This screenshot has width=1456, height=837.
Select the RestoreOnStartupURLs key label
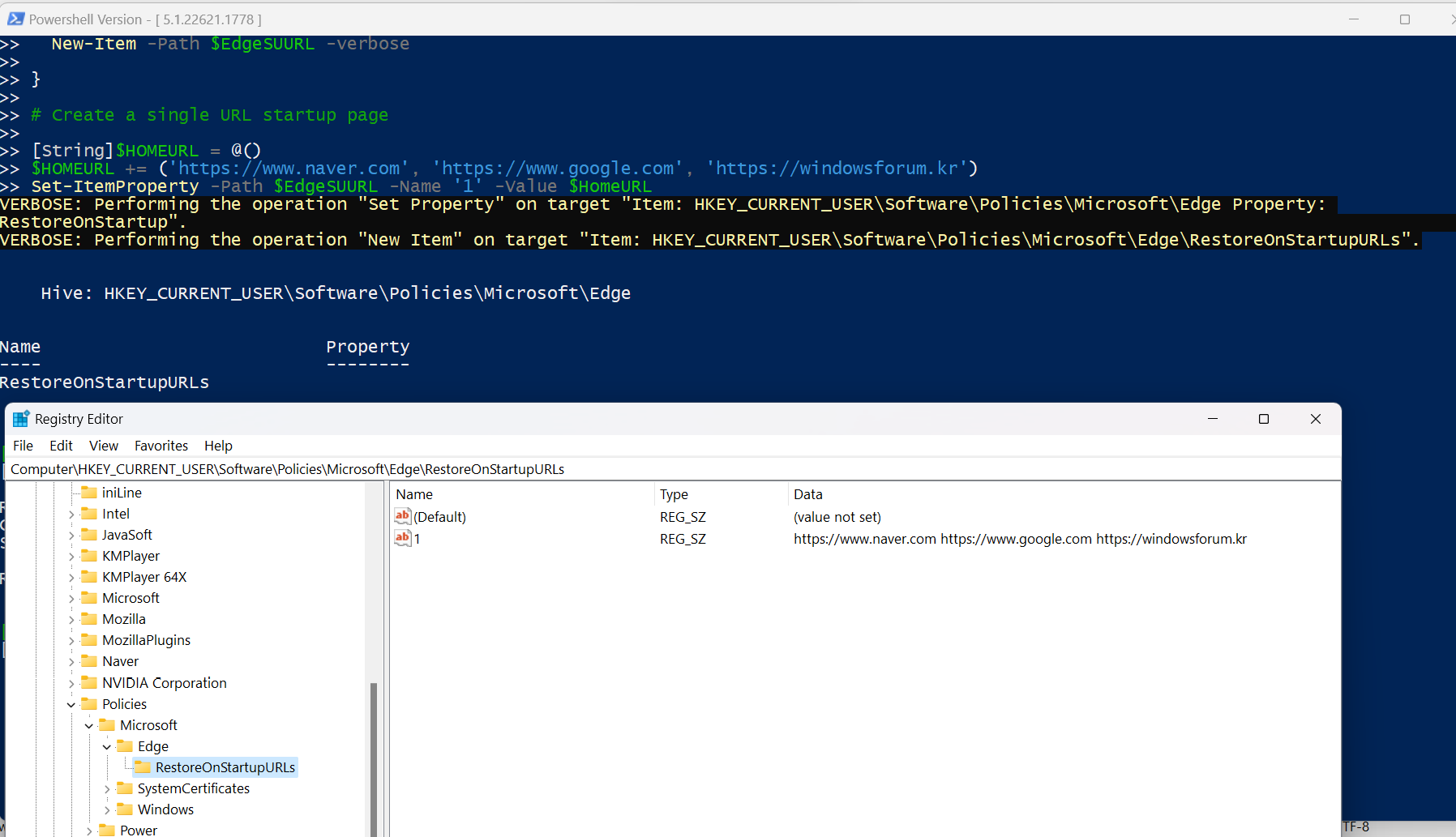tap(225, 767)
